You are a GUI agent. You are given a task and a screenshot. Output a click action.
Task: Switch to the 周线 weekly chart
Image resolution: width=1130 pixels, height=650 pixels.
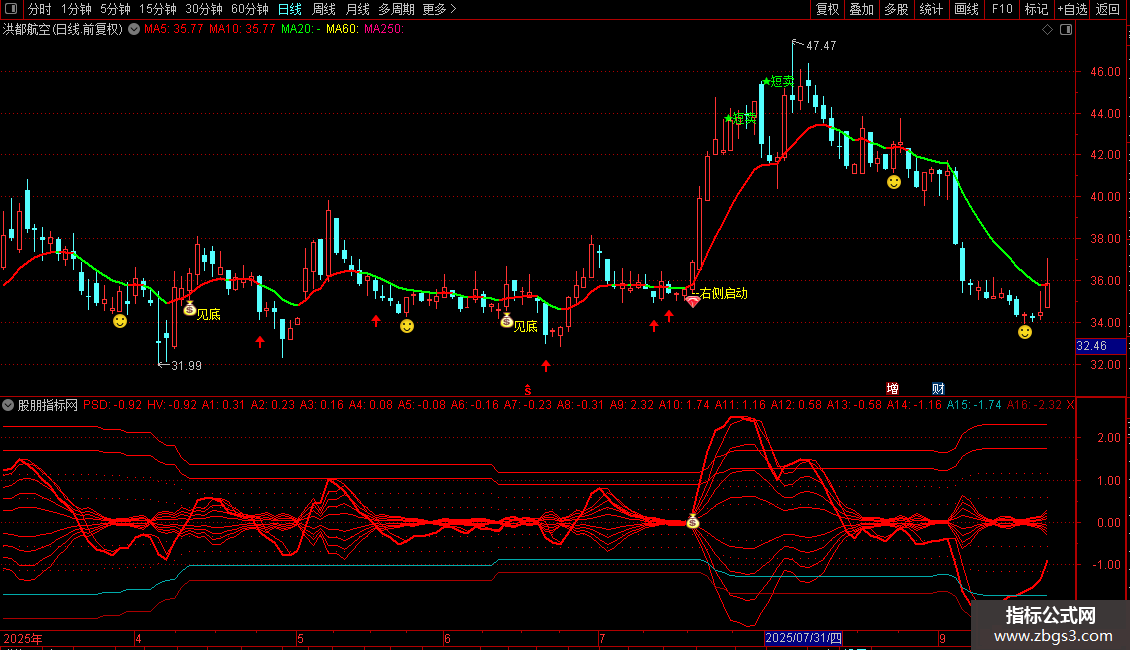324,9
